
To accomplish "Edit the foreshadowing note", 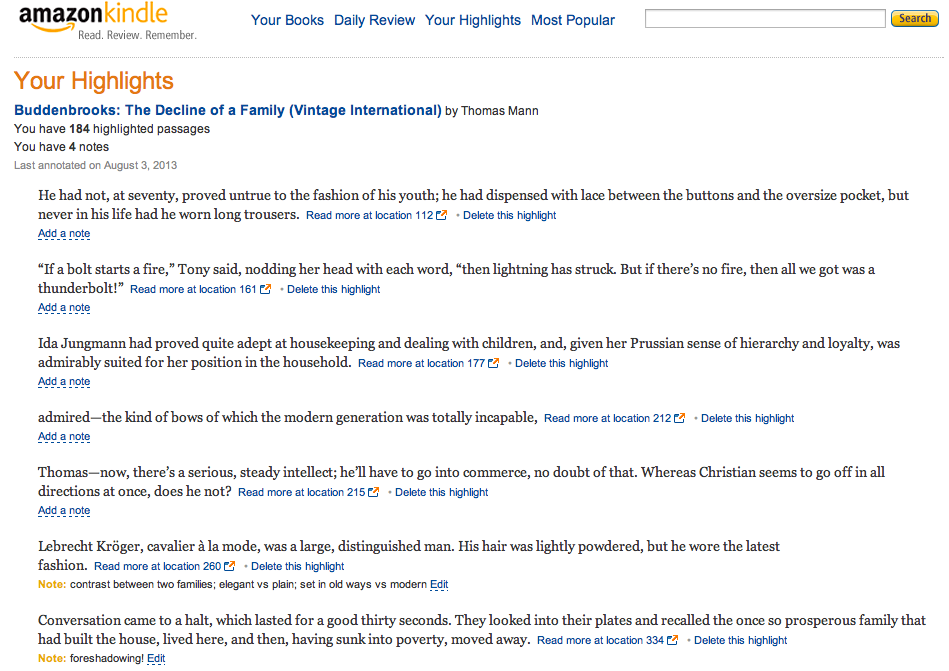I will (x=156, y=659).
